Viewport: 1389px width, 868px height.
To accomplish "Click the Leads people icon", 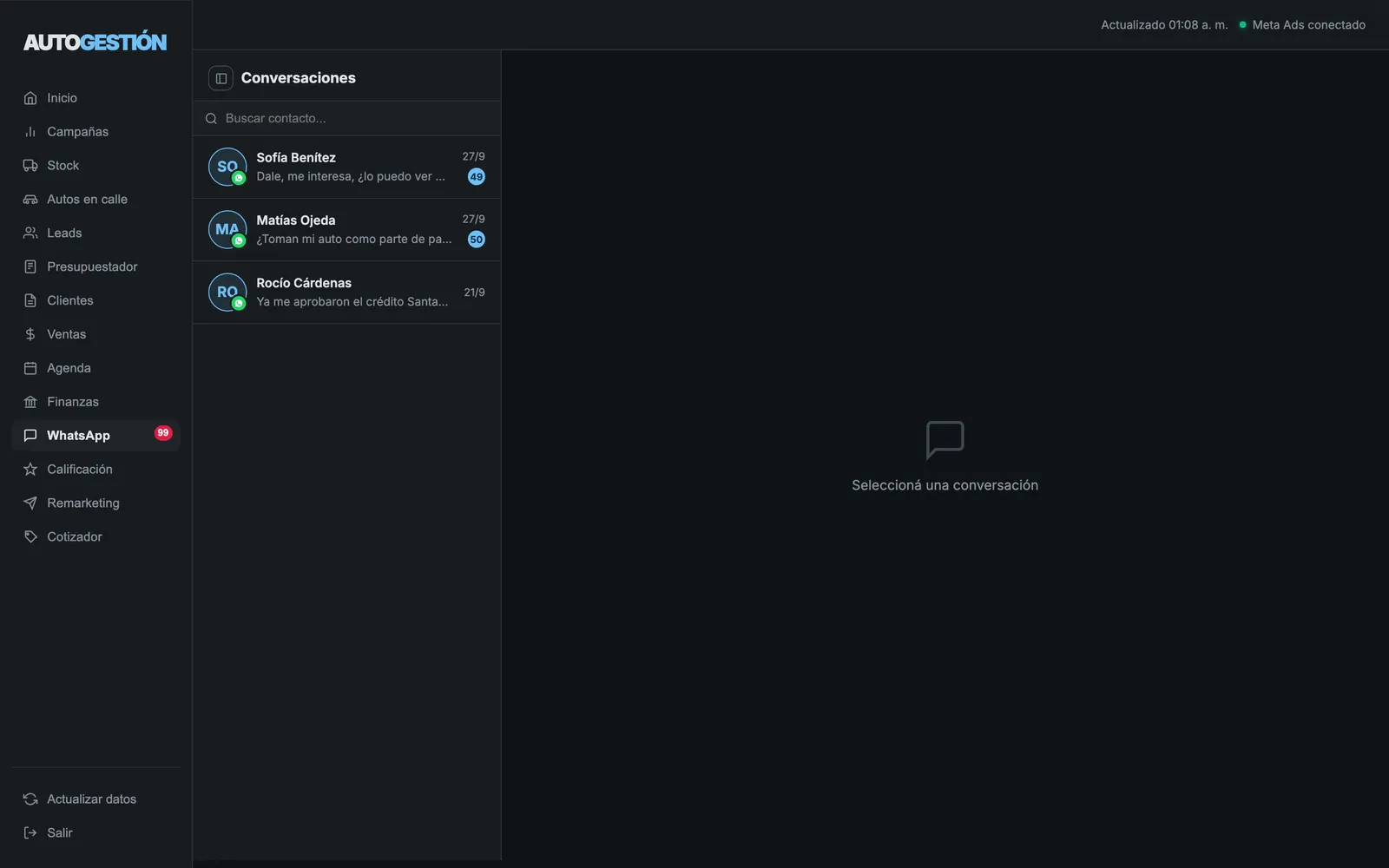I will pyautogui.click(x=30, y=233).
